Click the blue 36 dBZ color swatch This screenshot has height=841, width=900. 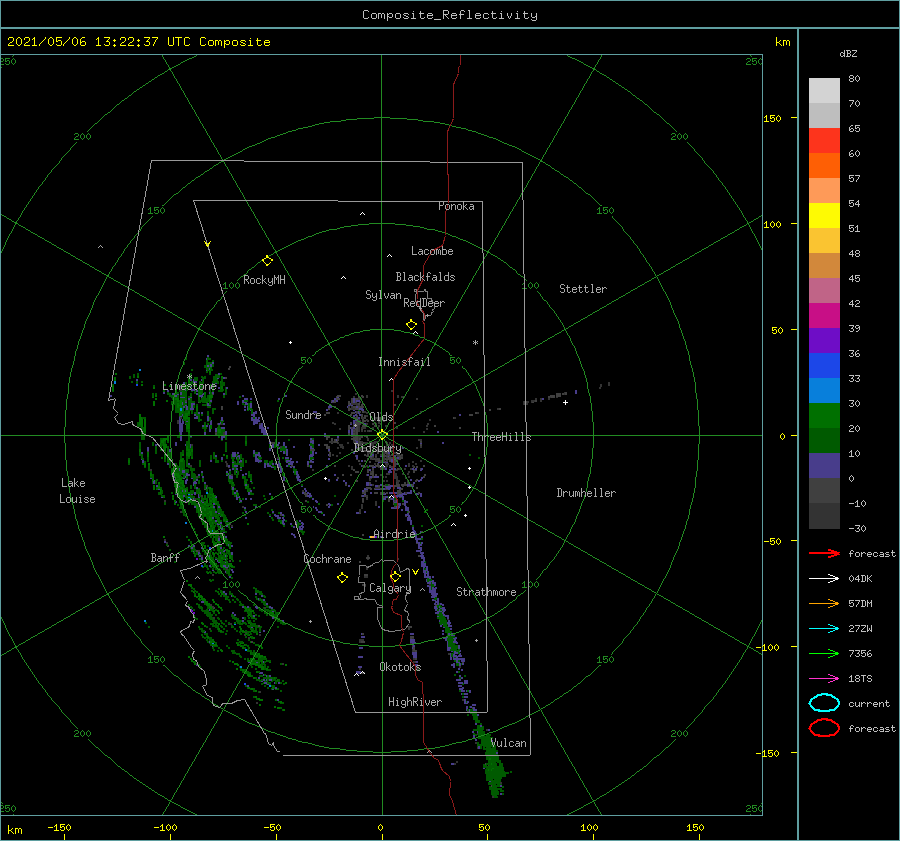(824, 366)
